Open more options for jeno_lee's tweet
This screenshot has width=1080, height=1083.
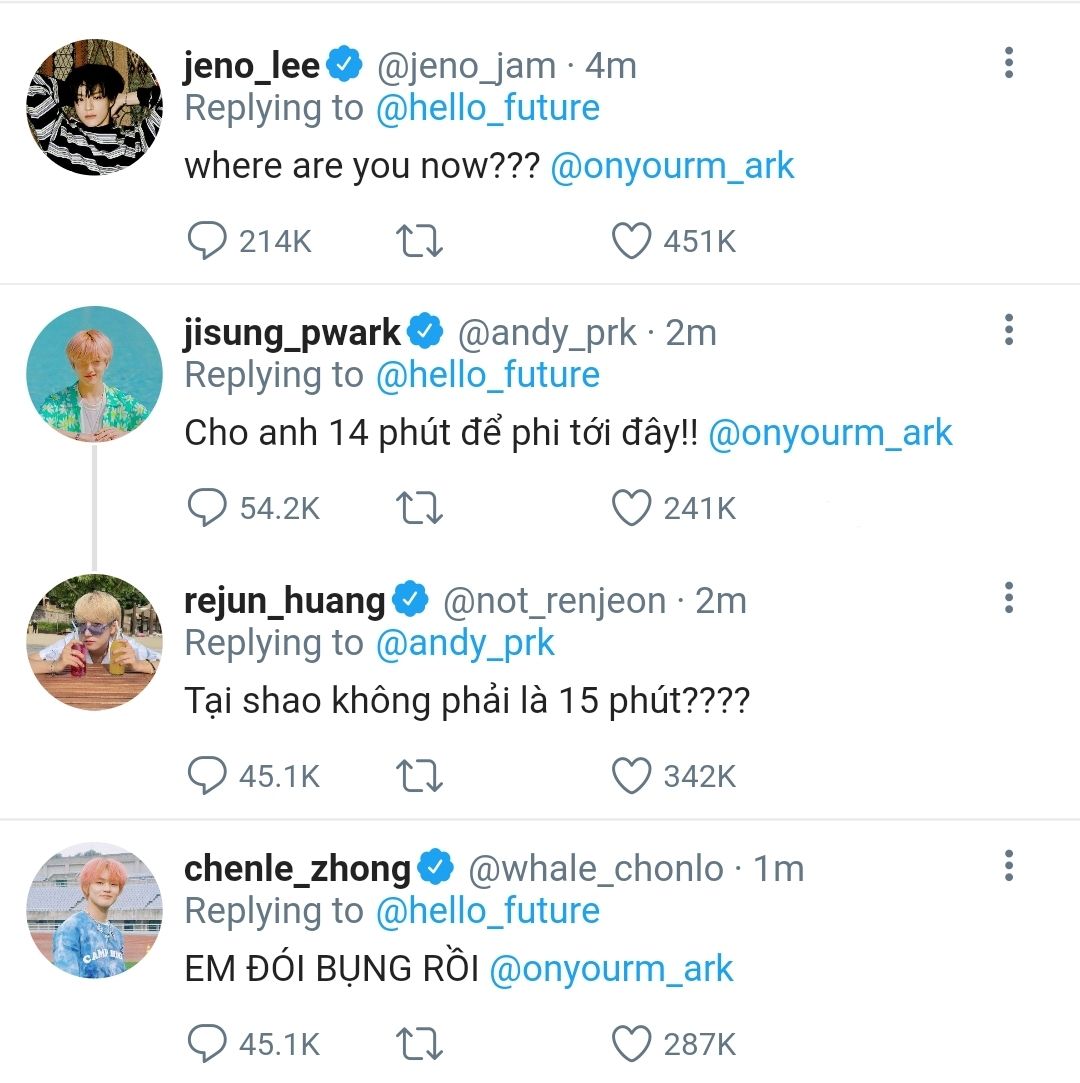[1008, 63]
